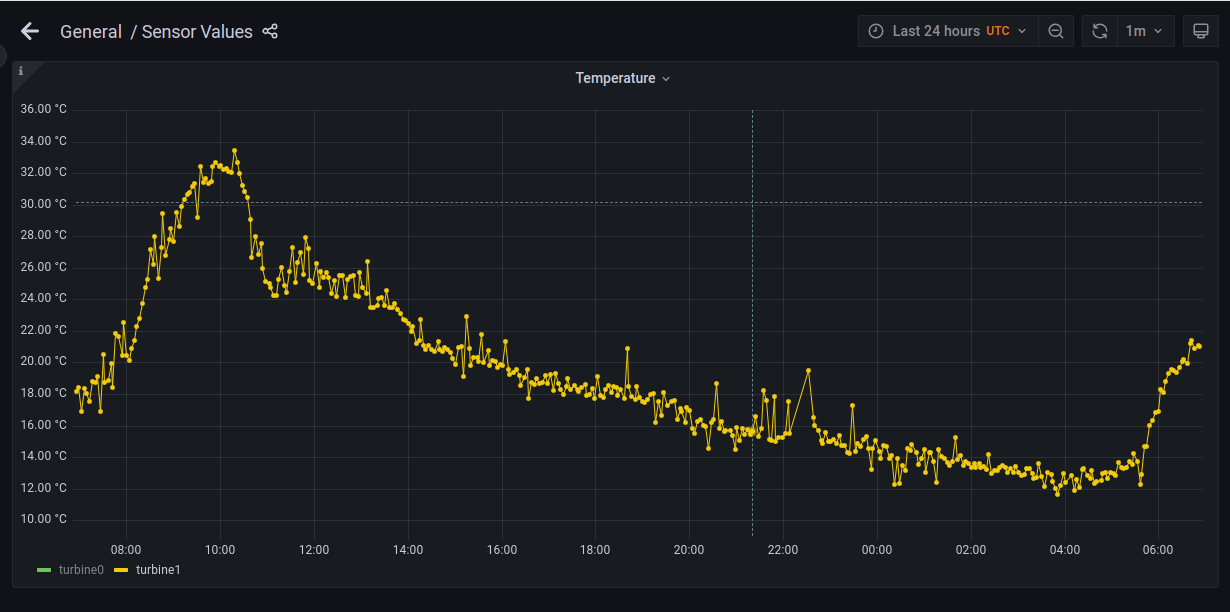The height and width of the screenshot is (612, 1230).
Task: Click the 08:00 x-axis time label
Action: (x=126, y=549)
